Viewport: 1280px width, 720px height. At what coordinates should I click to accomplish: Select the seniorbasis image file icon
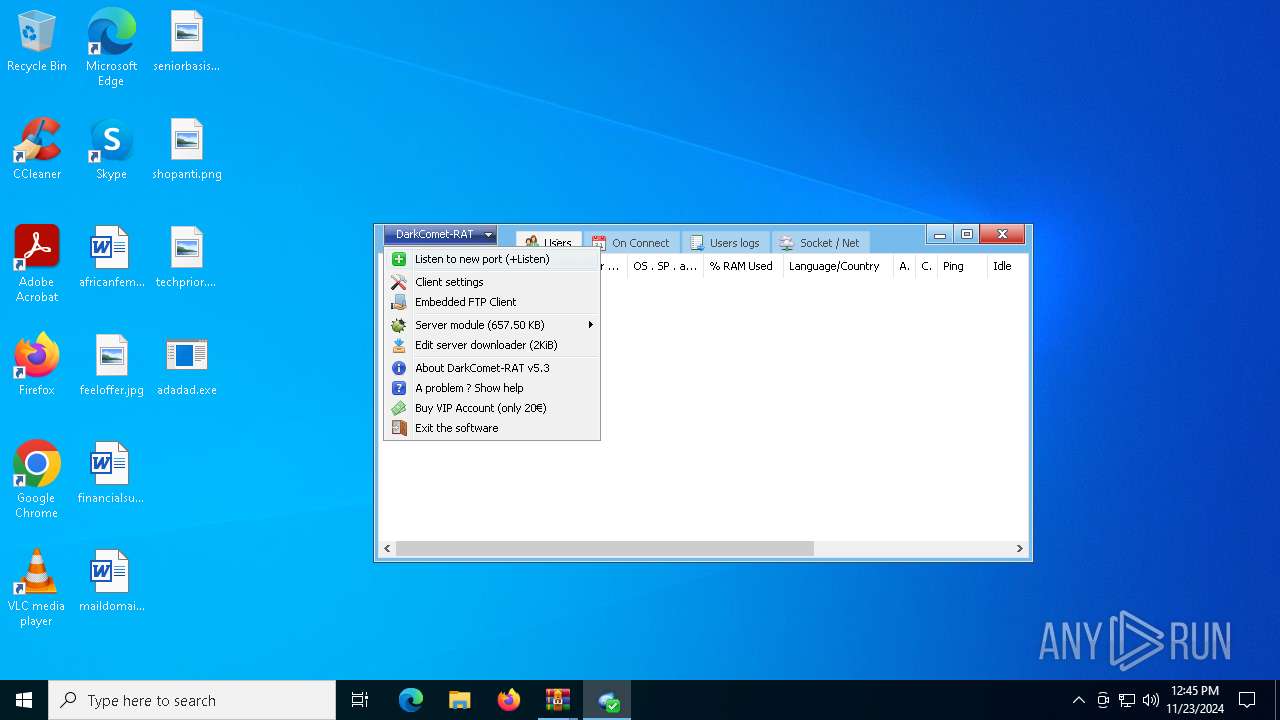(x=187, y=41)
